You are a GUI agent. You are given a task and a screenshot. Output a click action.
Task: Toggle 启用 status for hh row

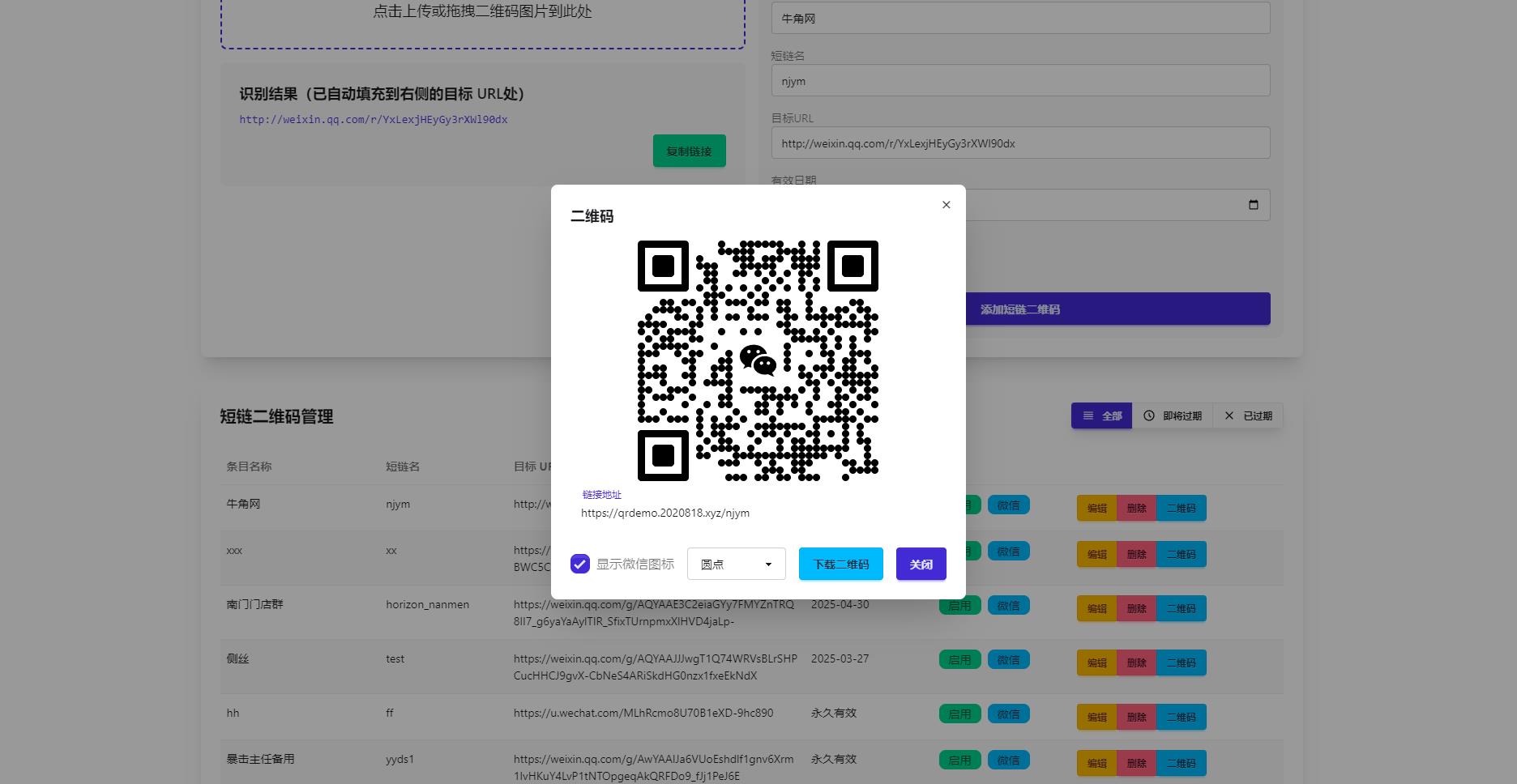(959, 714)
